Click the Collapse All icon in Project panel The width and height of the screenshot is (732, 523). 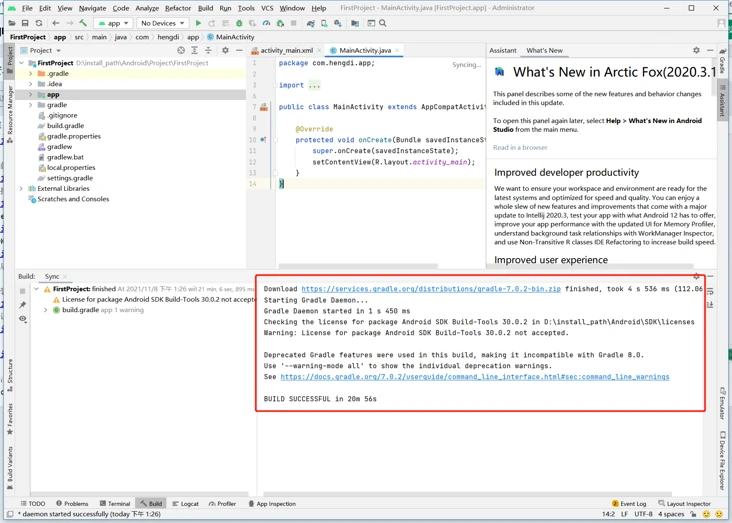click(x=208, y=50)
